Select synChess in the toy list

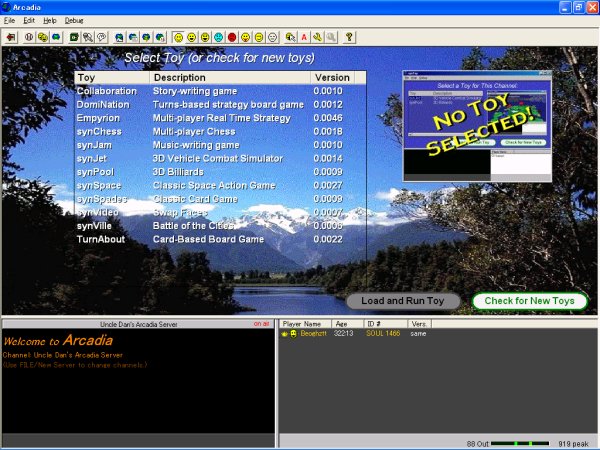point(99,131)
